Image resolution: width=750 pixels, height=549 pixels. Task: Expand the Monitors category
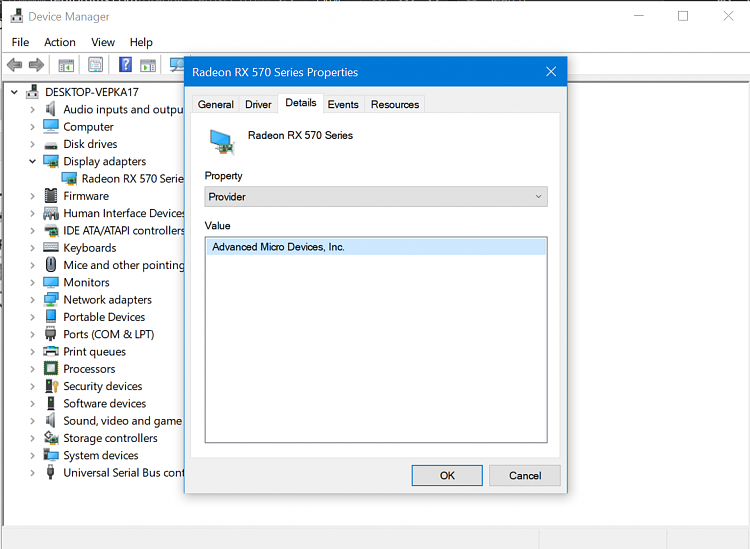pyautogui.click(x=33, y=282)
